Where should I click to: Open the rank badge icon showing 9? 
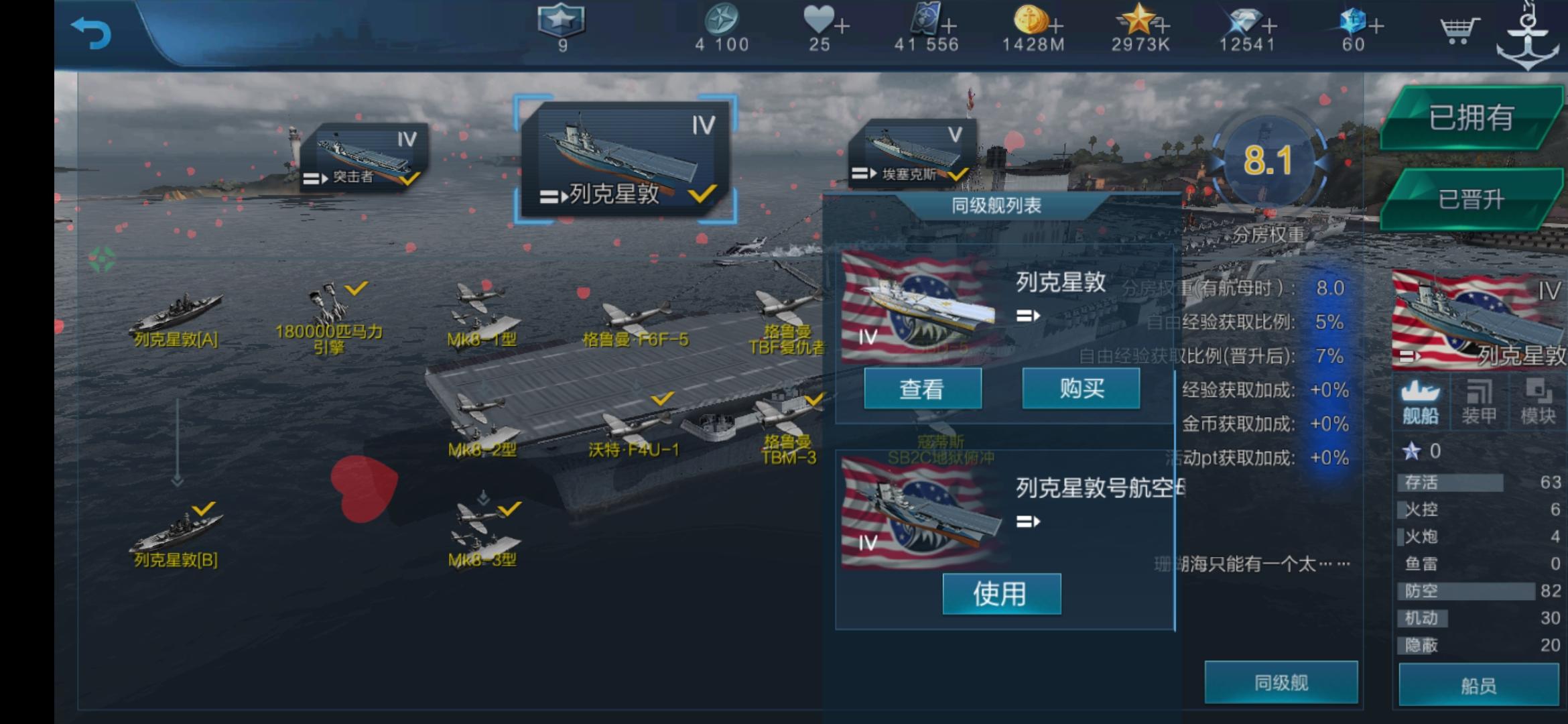(x=562, y=20)
